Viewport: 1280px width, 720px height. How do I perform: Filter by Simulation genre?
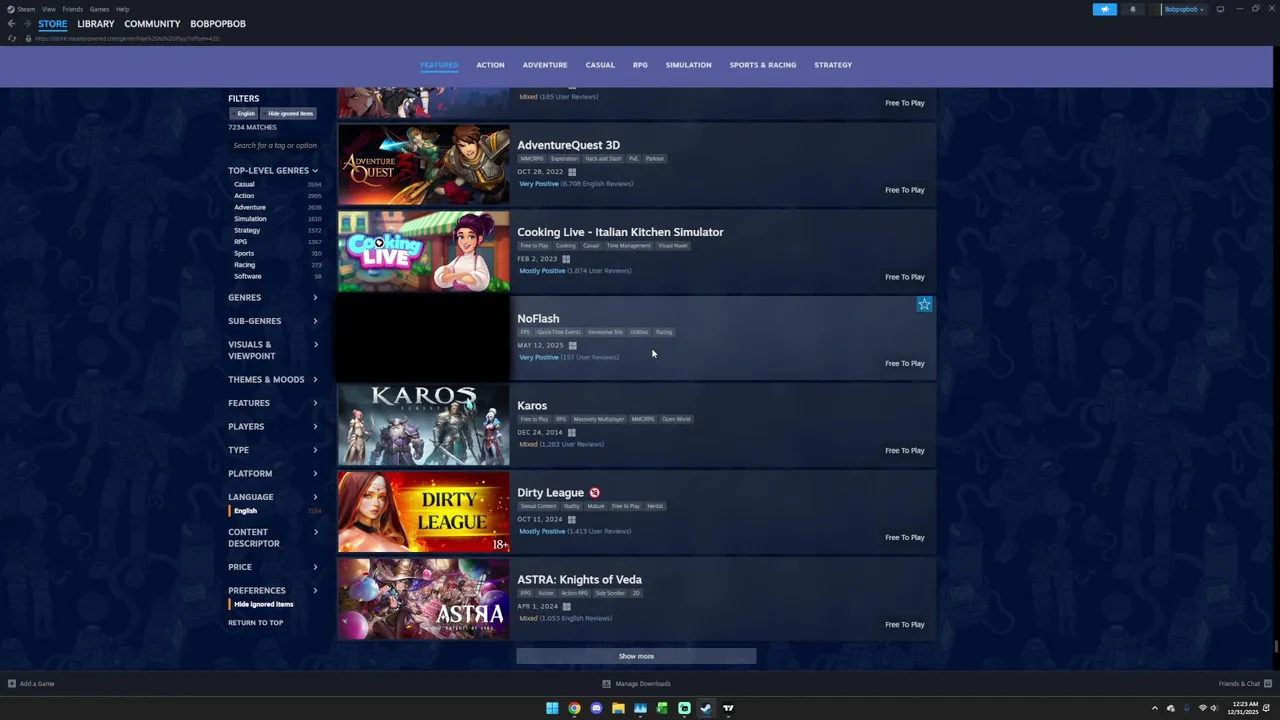point(250,219)
